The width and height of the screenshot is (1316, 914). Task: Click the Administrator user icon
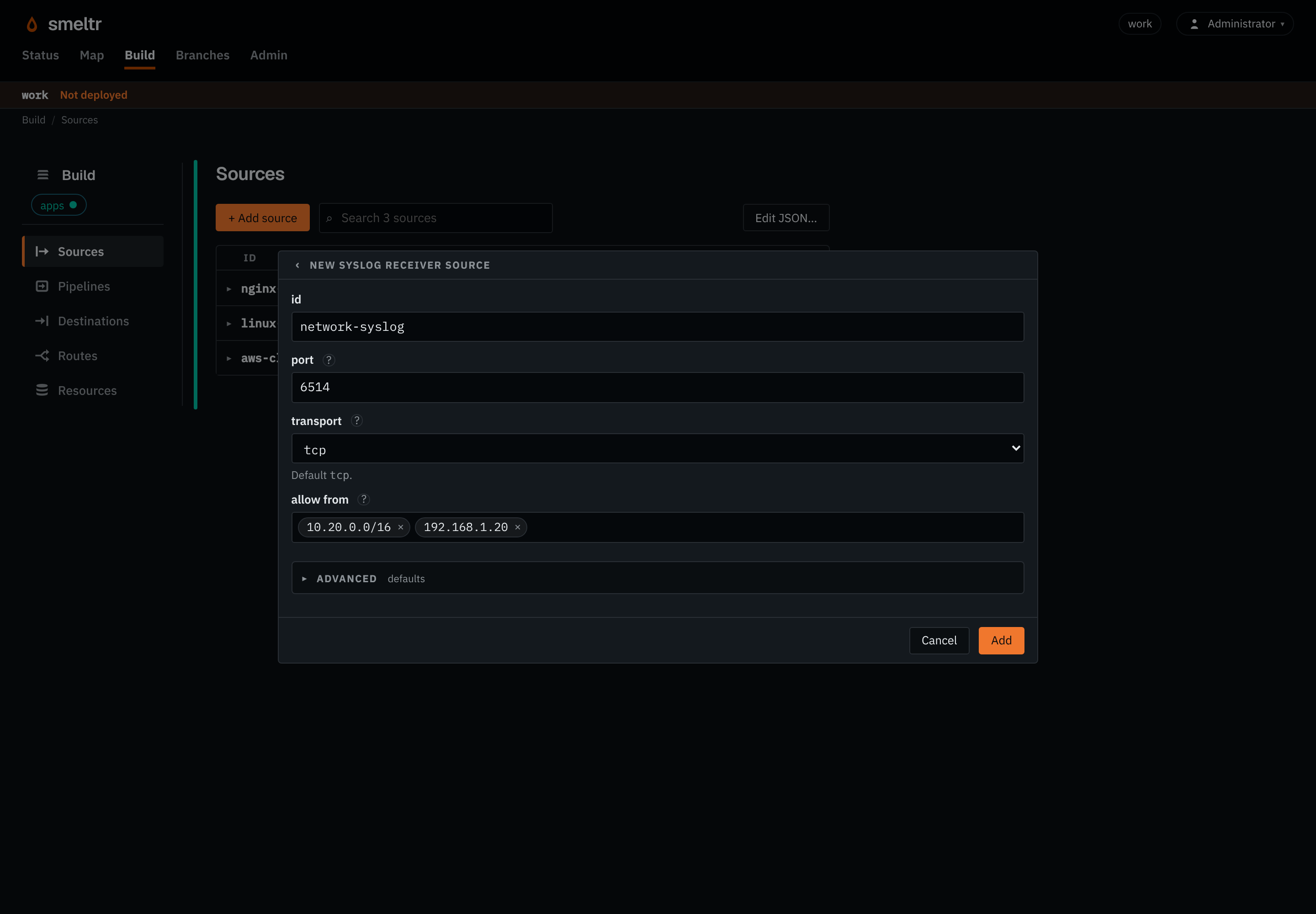1194,24
